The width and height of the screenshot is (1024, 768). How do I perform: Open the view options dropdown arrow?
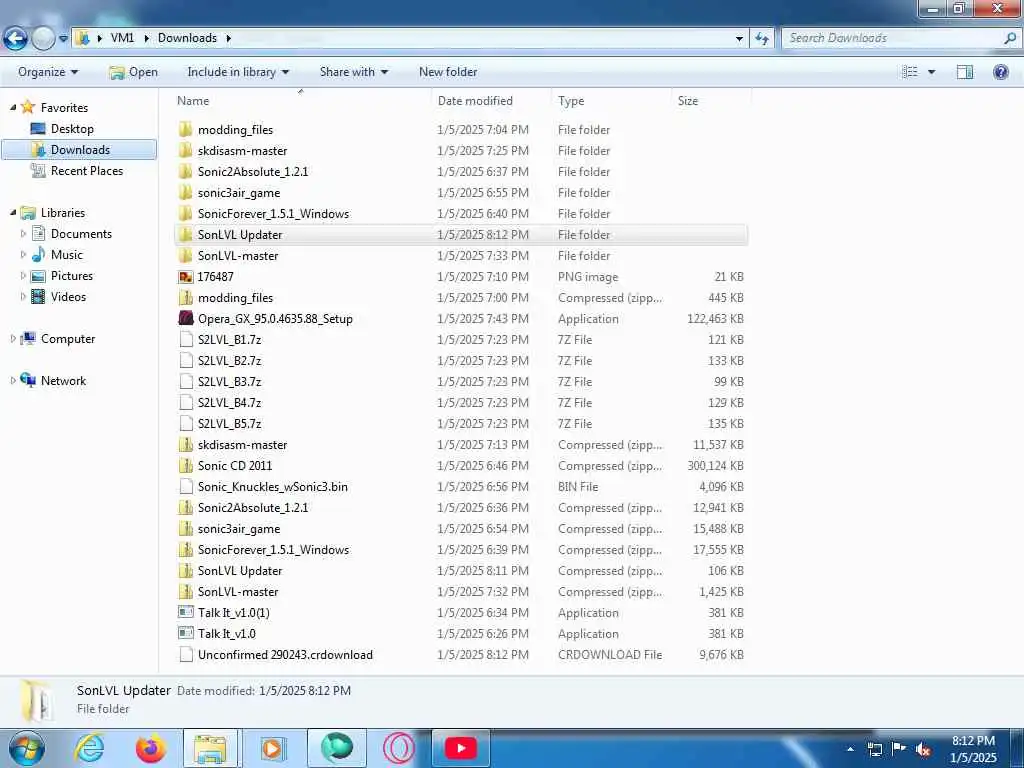coord(932,72)
